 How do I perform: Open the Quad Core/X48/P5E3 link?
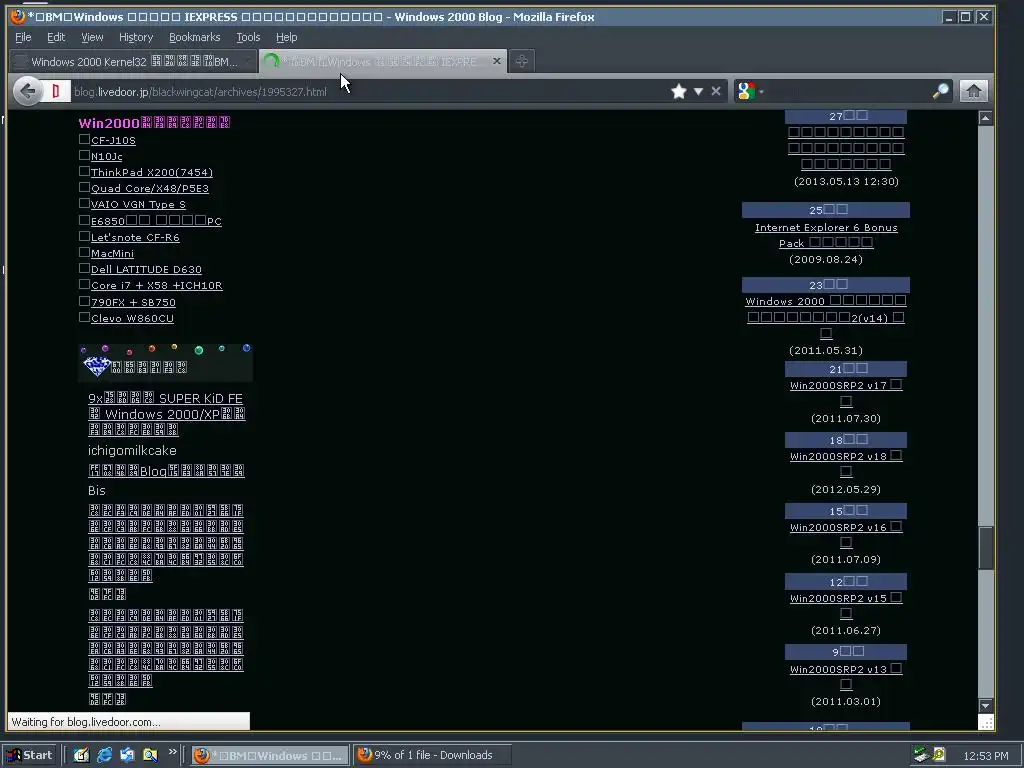coord(150,189)
